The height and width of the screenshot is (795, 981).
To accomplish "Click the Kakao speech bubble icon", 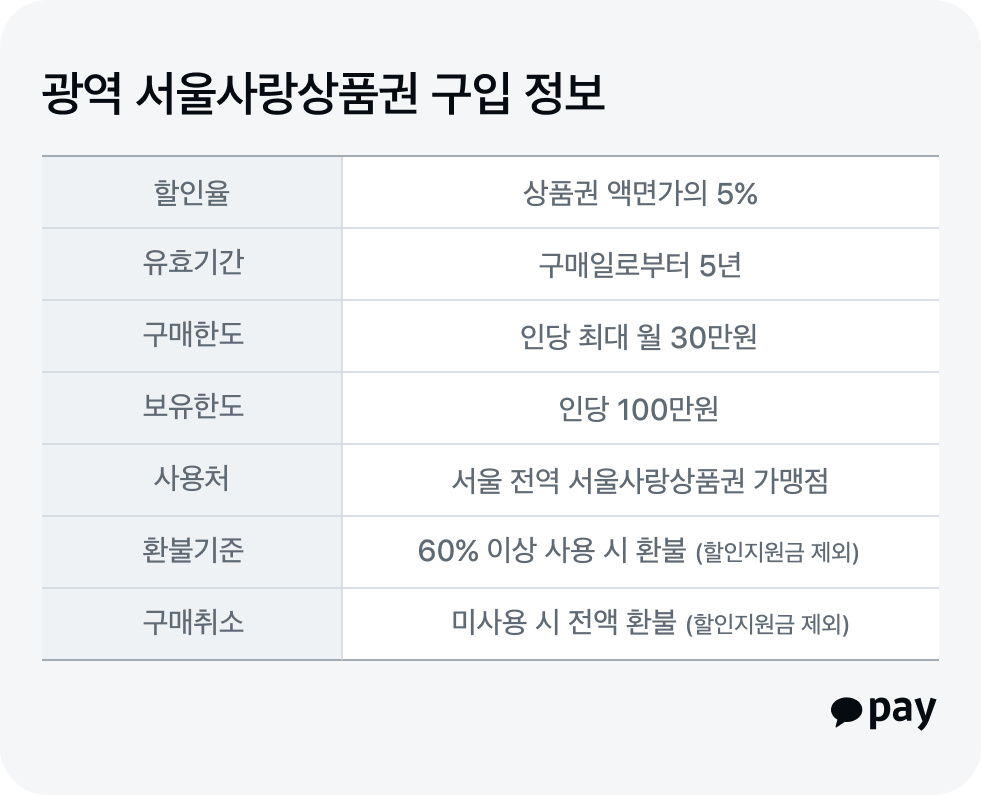I will [846, 710].
